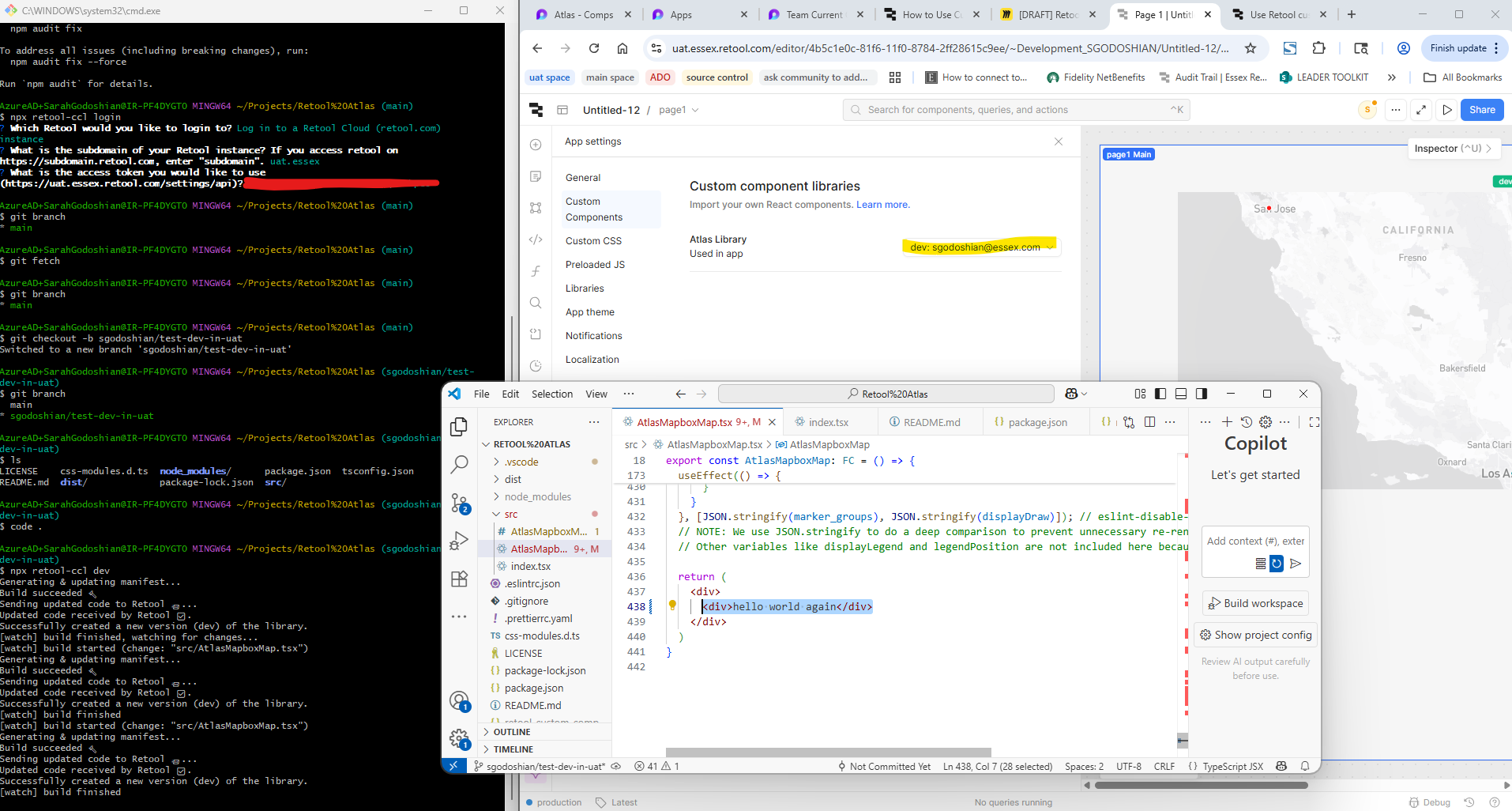Open the VS Code notifications bell
Viewport: 1512px width, 811px height.
pyautogui.click(x=1305, y=766)
